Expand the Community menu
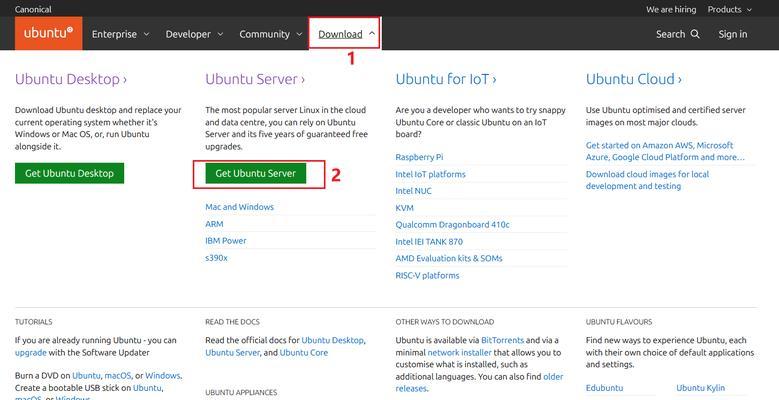779x400 pixels. [x=271, y=34]
